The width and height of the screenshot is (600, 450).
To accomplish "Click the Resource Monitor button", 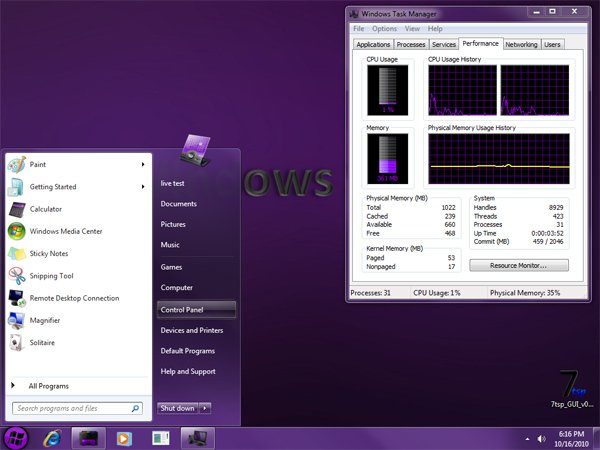I will pos(519,265).
